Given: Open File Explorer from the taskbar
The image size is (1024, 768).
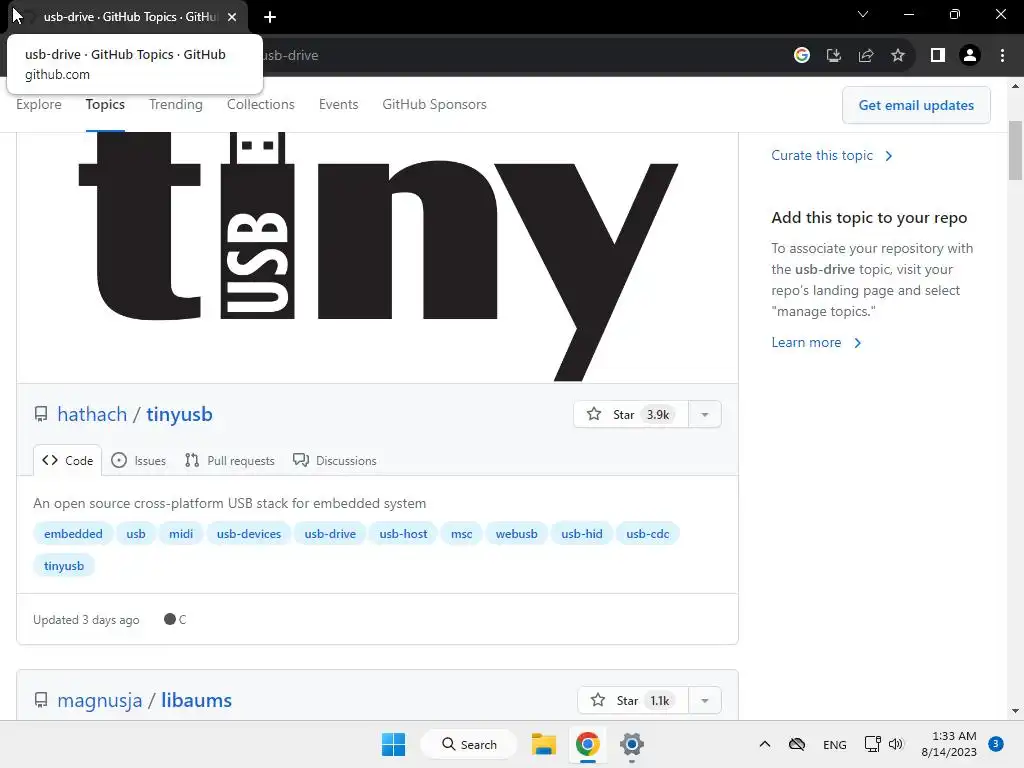Looking at the screenshot, I should click(x=543, y=744).
